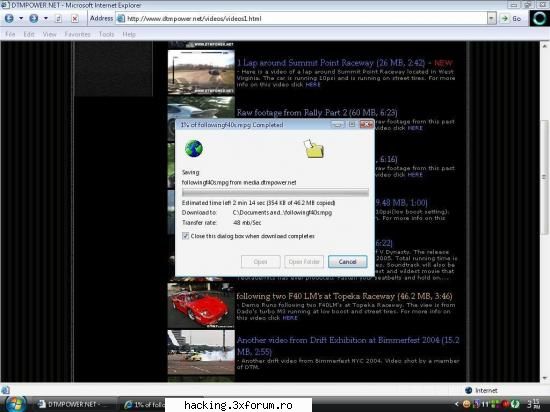Viewport: 550px width, 412px height.
Task: Open the Windows Start orb
Action: coord(15,404)
